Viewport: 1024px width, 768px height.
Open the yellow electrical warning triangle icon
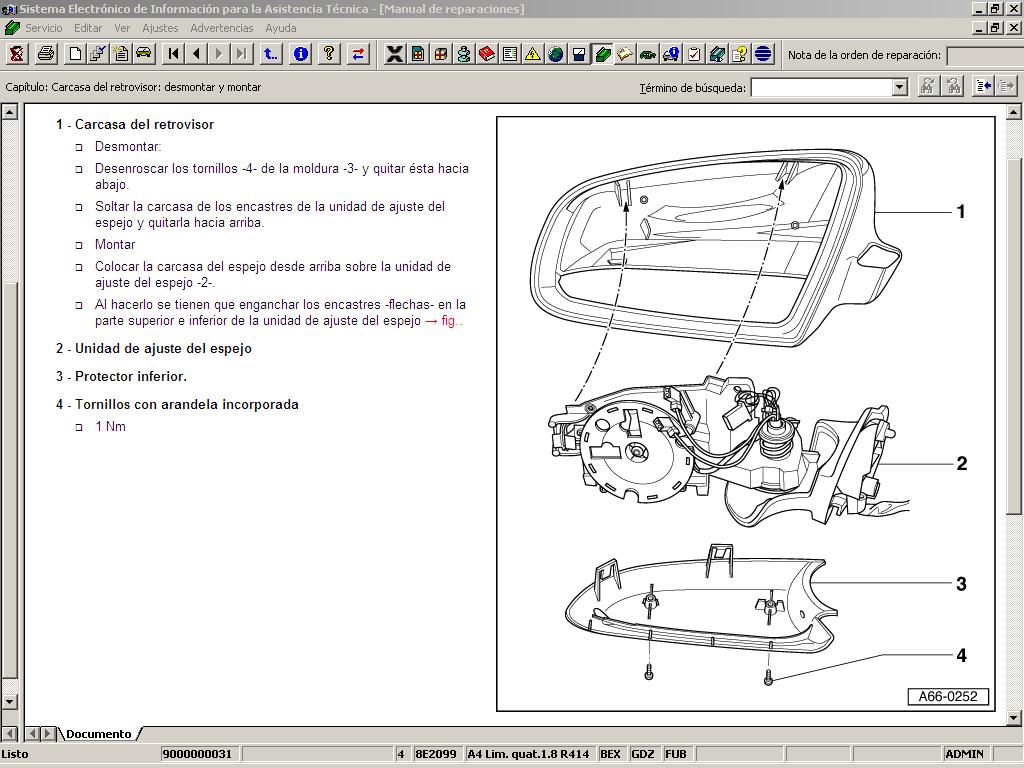coord(533,54)
